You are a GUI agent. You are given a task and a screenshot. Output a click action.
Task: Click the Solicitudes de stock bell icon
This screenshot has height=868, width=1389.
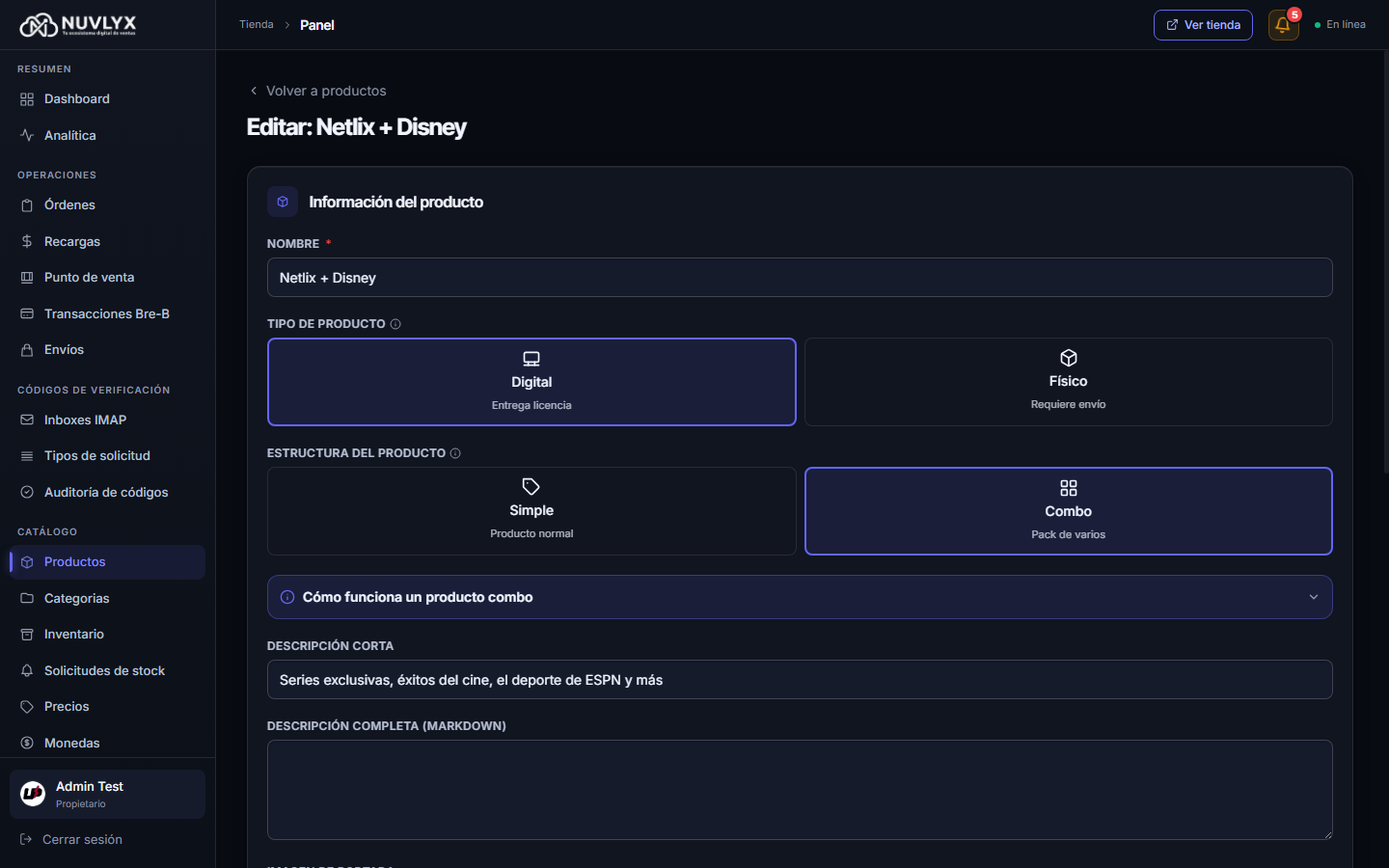(27, 670)
